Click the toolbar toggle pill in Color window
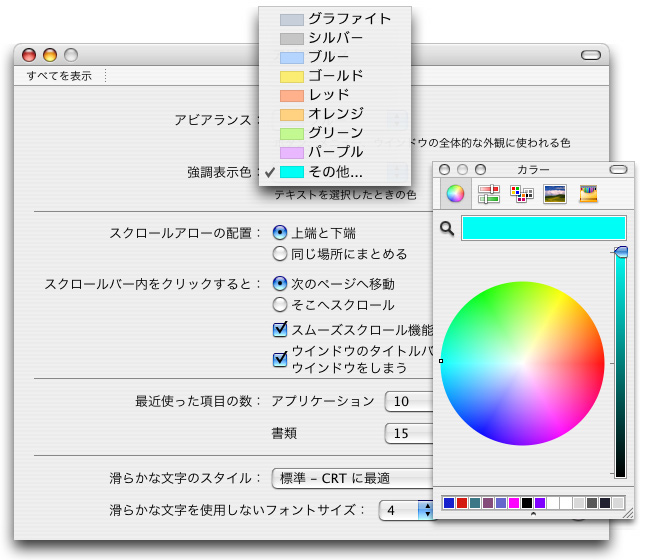The height and width of the screenshot is (560, 645). coord(618,170)
